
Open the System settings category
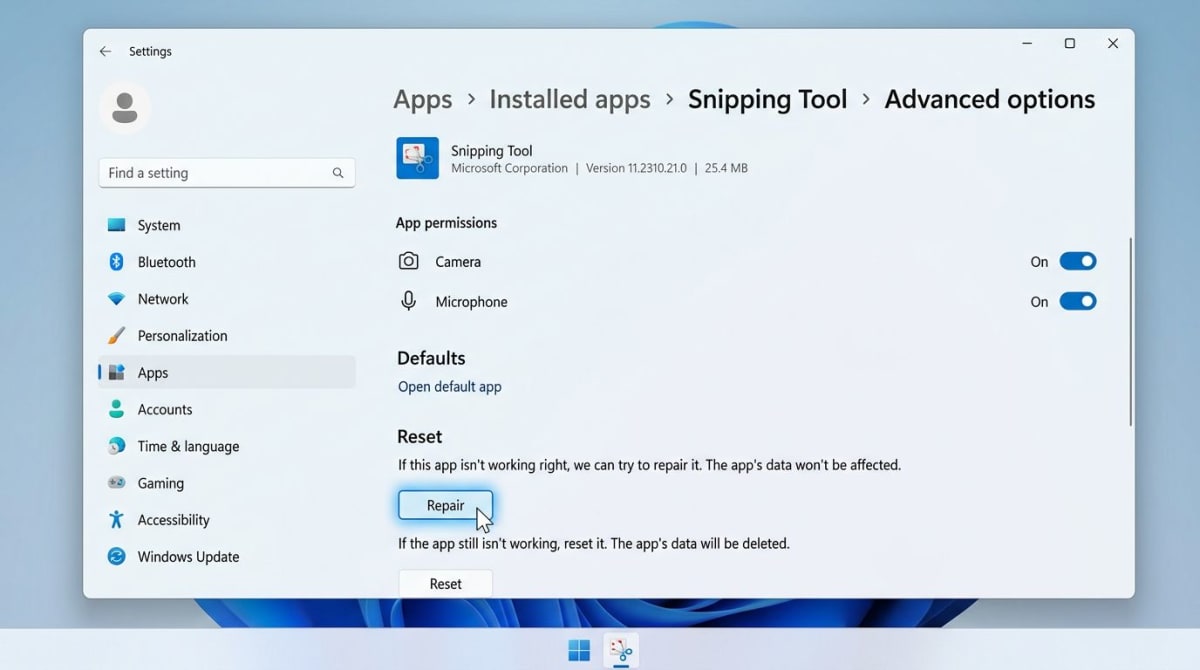227,225
